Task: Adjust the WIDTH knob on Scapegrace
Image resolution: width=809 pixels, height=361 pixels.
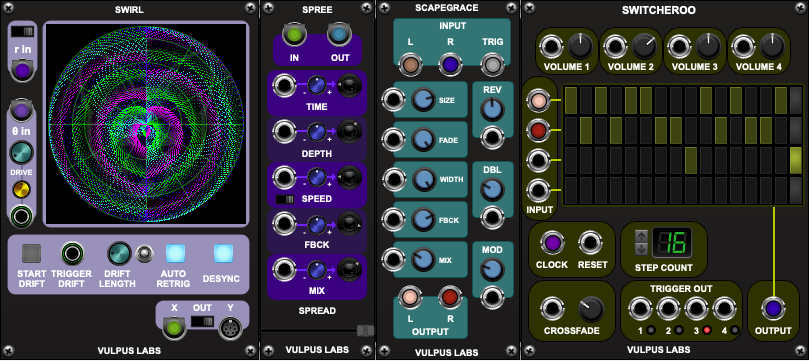Action: tap(423, 179)
